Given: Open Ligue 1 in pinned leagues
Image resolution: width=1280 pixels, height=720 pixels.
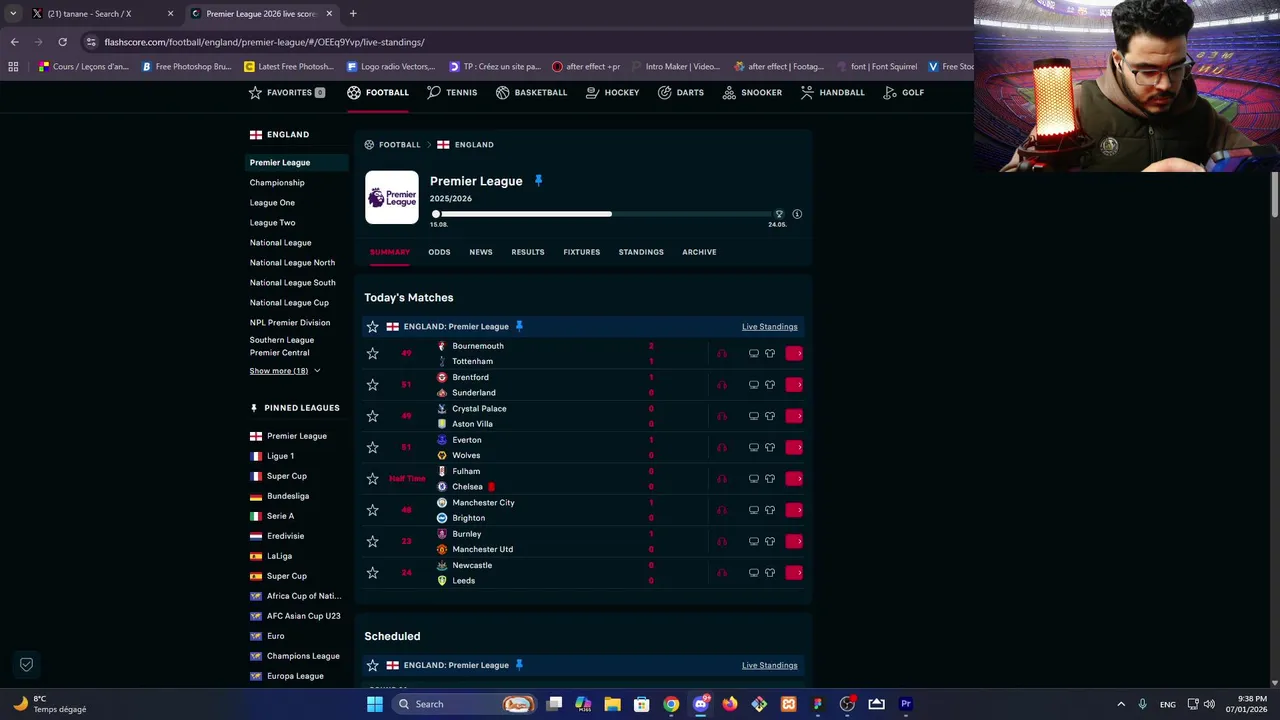Looking at the screenshot, I should (280, 456).
